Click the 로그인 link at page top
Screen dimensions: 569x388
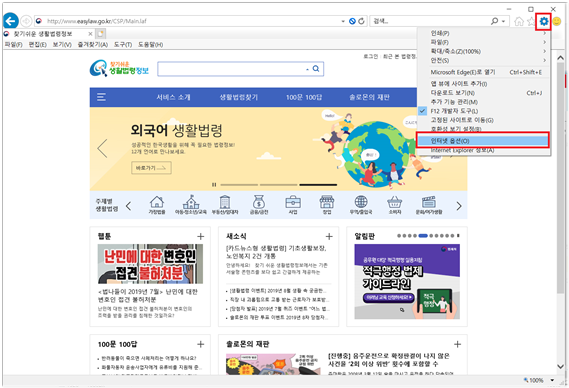pos(371,56)
